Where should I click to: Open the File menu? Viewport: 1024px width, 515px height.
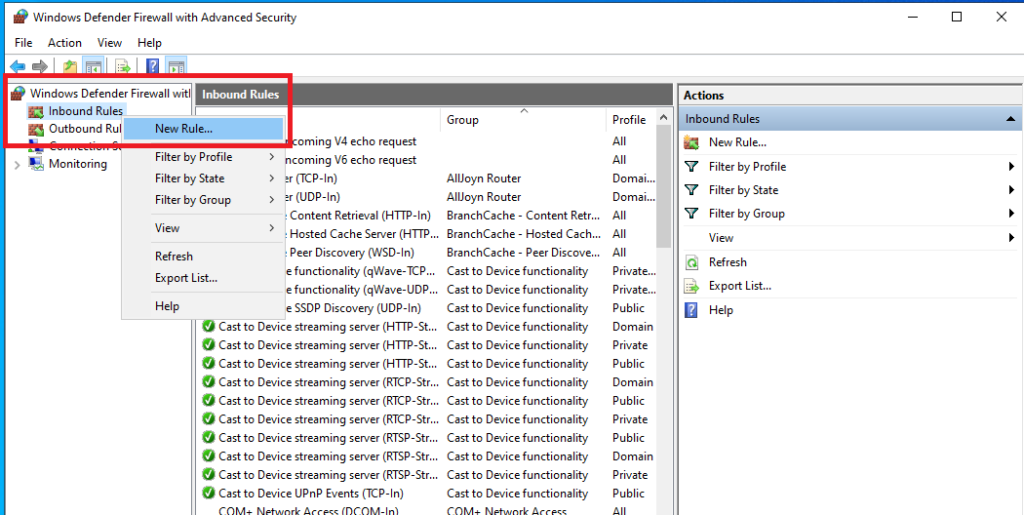click(24, 42)
